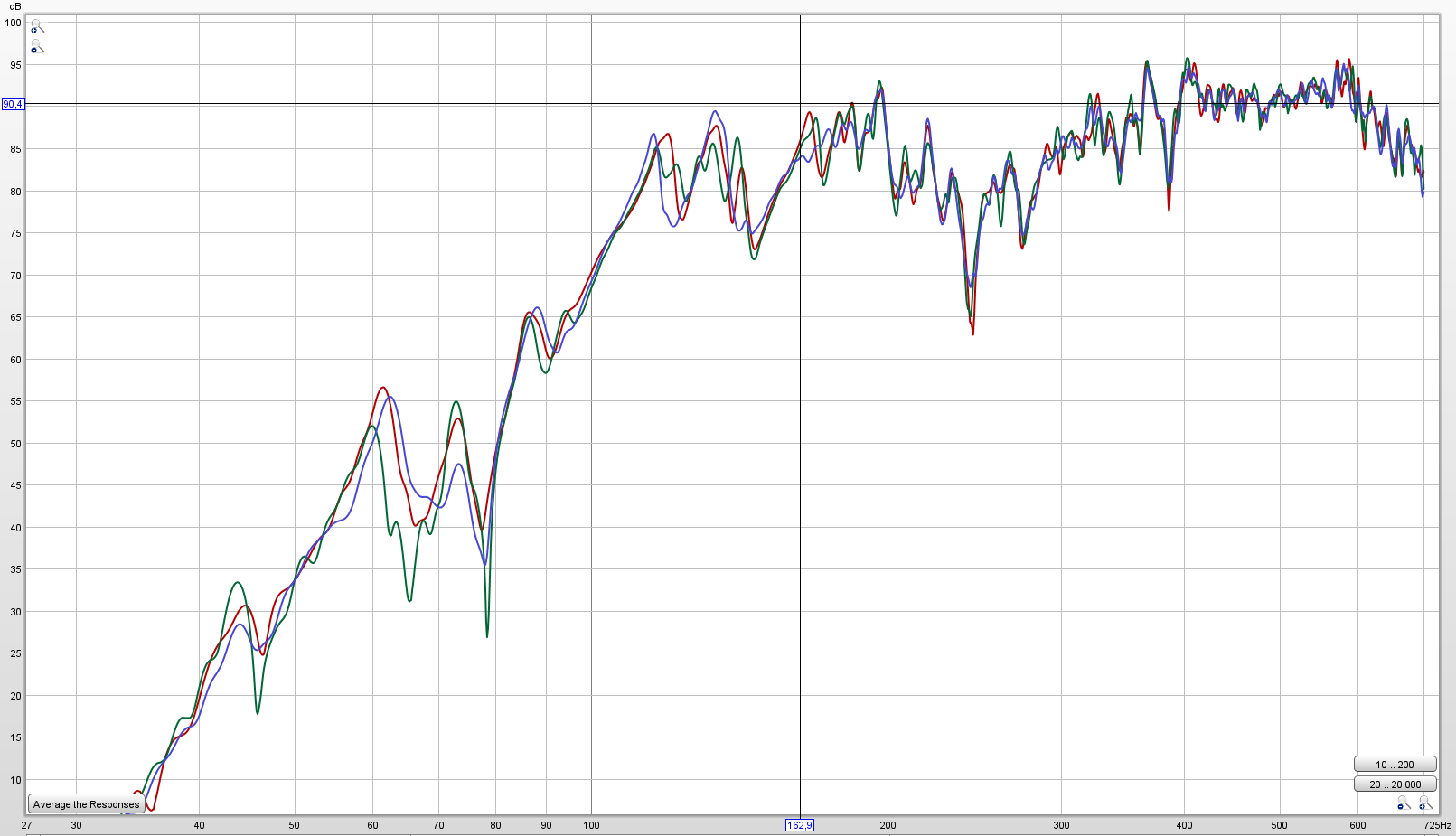Image resolution: width=1456 pixels, height=836 pixels.
Task: Click the vertical zoom-out magnifier icon
Action: [36, 46]
